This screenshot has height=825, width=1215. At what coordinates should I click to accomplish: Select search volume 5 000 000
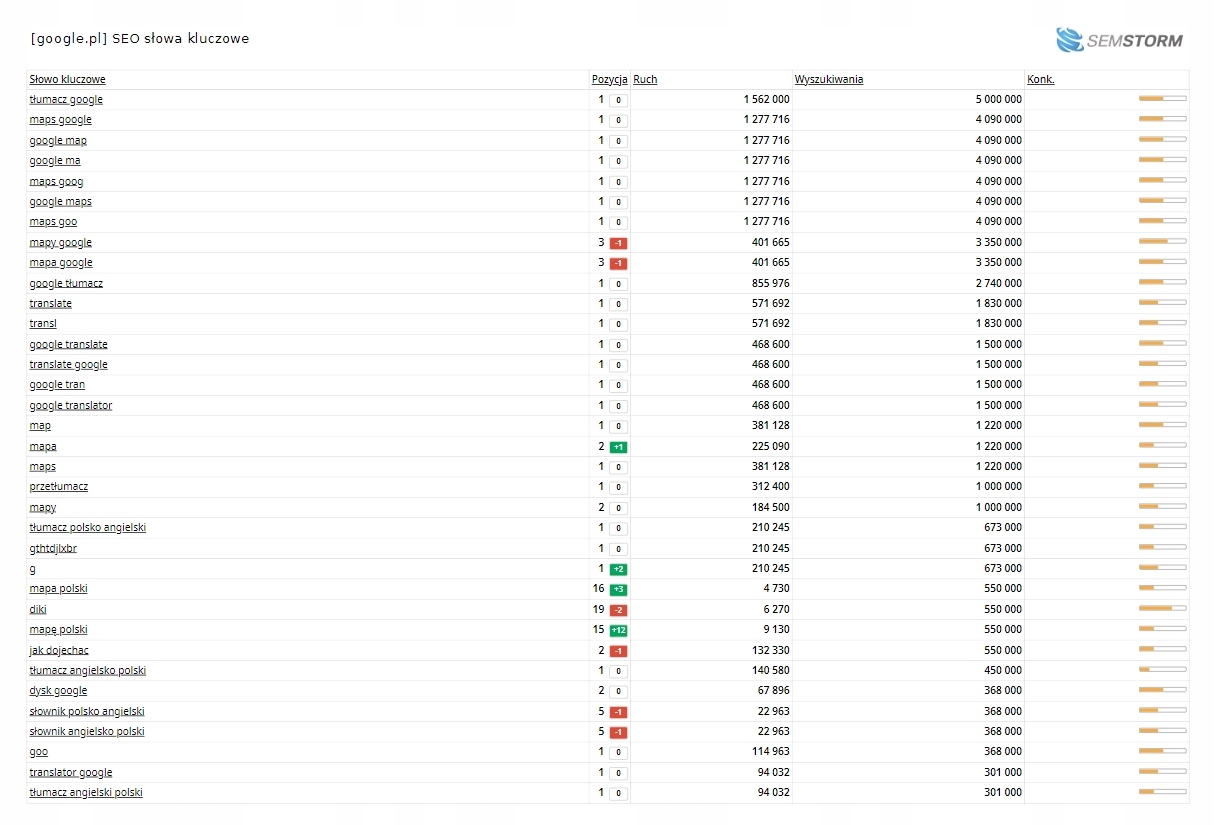[x=999, y=100]
